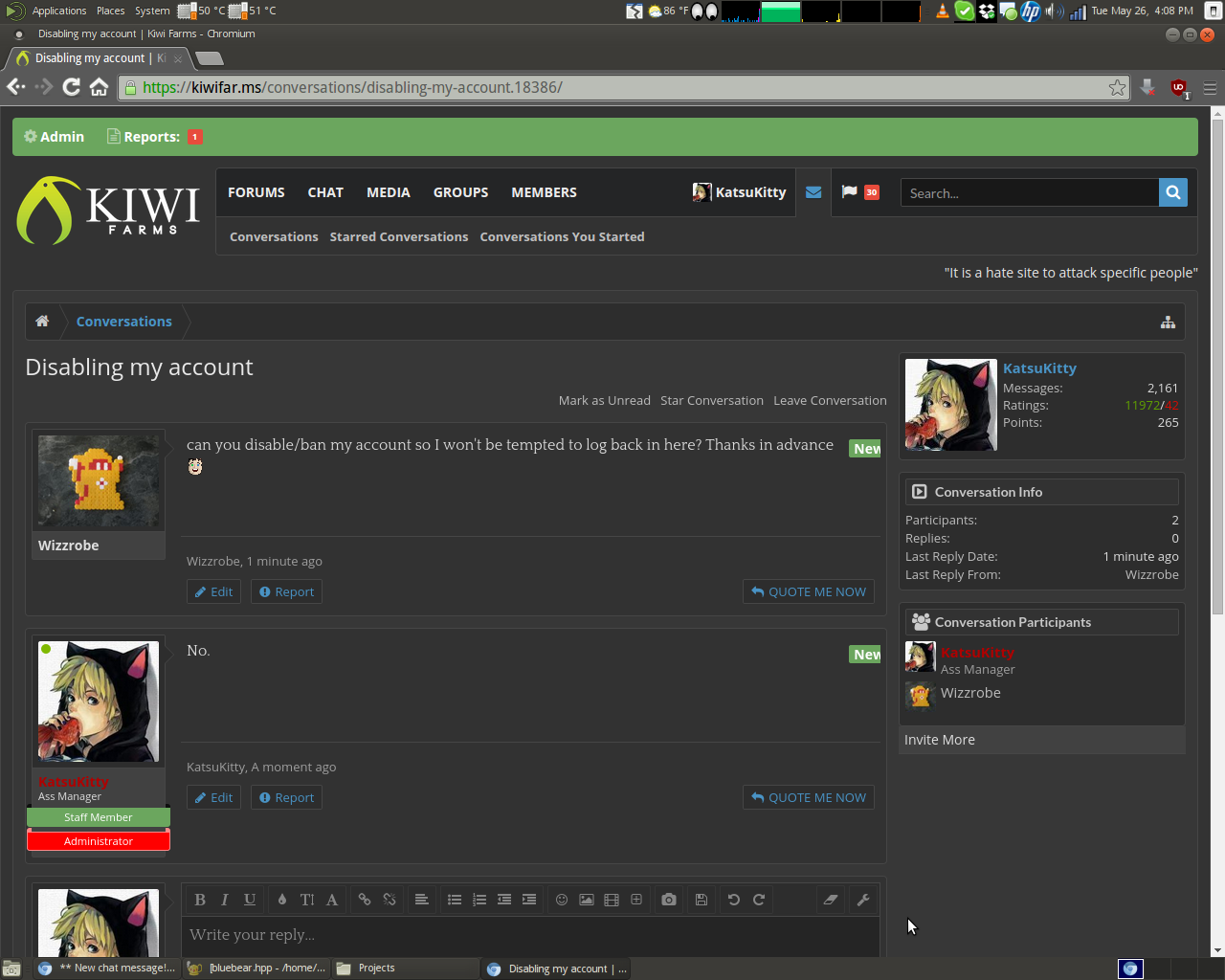
Task: Click Conversations breadcrumb link
Action: pos(124,322)
